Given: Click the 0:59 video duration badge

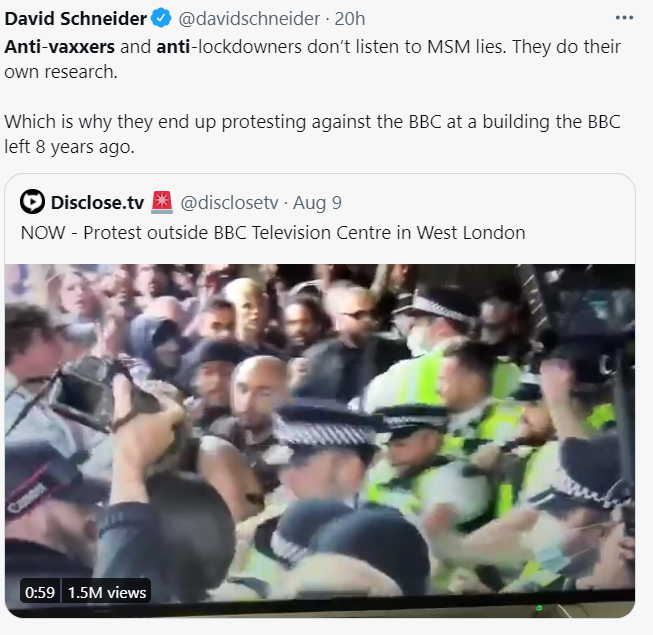Looking at the screenshot, I should pos(40,591).
